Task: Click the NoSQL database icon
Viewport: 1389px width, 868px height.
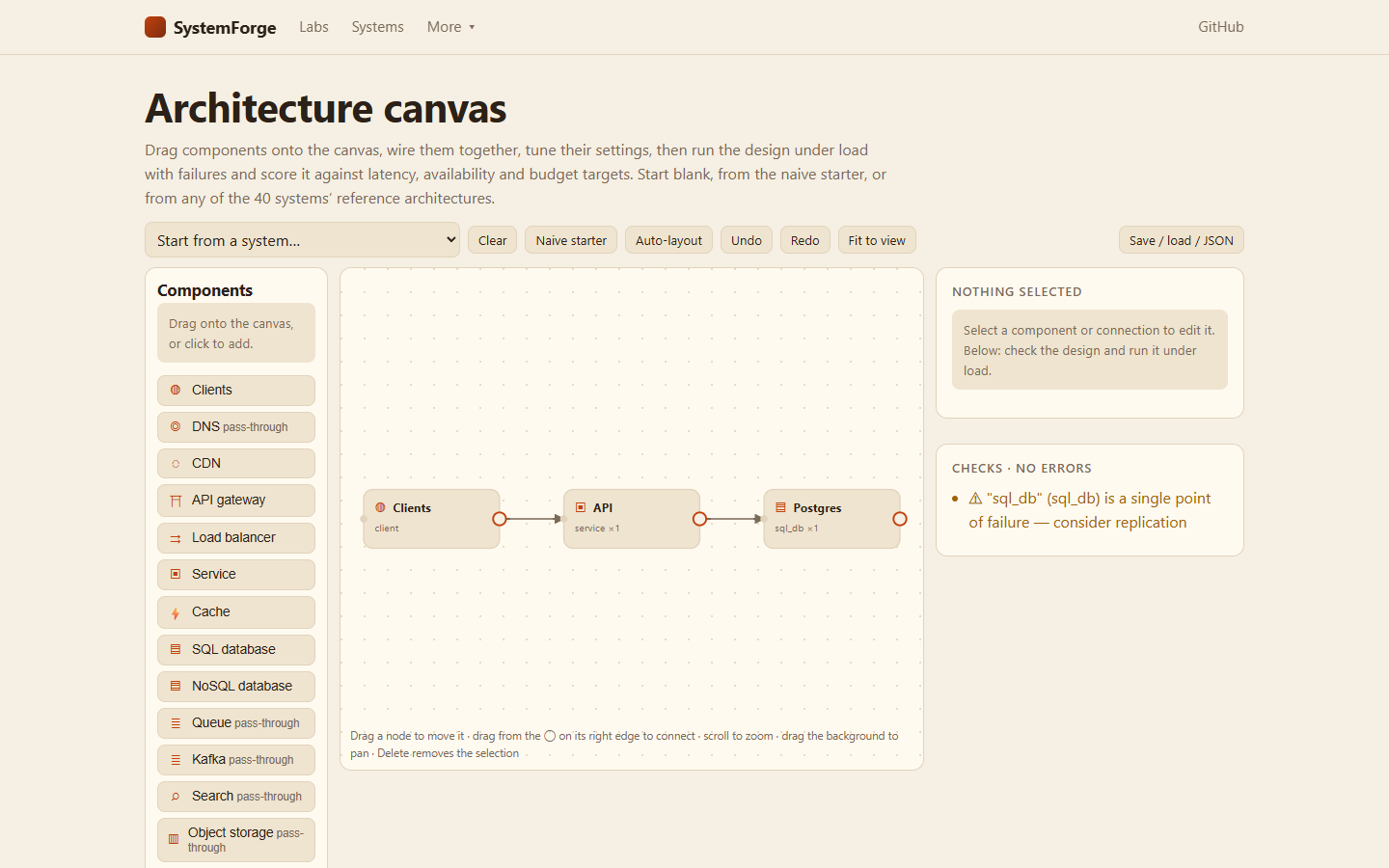Action: (x=176, y=686)
